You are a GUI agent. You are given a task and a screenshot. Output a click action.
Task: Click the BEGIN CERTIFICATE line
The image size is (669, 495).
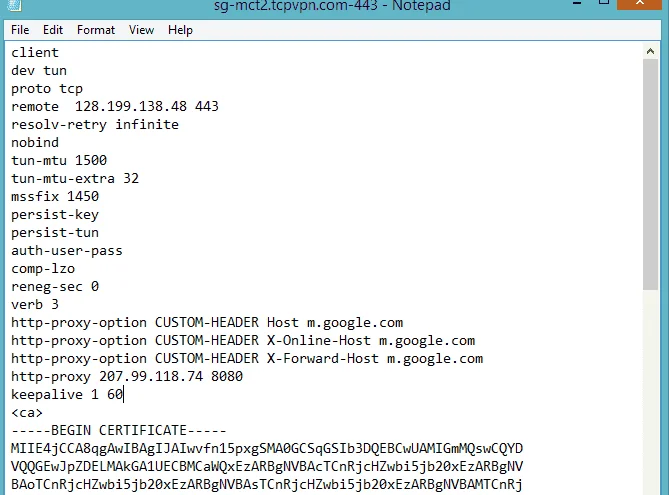pos(119,430)
